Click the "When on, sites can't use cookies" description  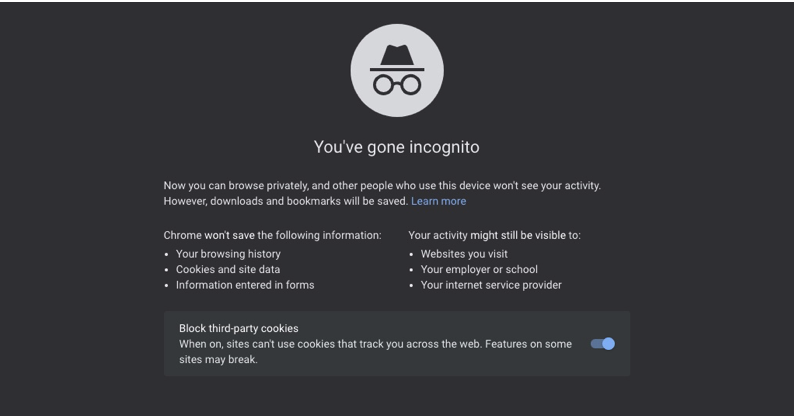pos(375,344)
